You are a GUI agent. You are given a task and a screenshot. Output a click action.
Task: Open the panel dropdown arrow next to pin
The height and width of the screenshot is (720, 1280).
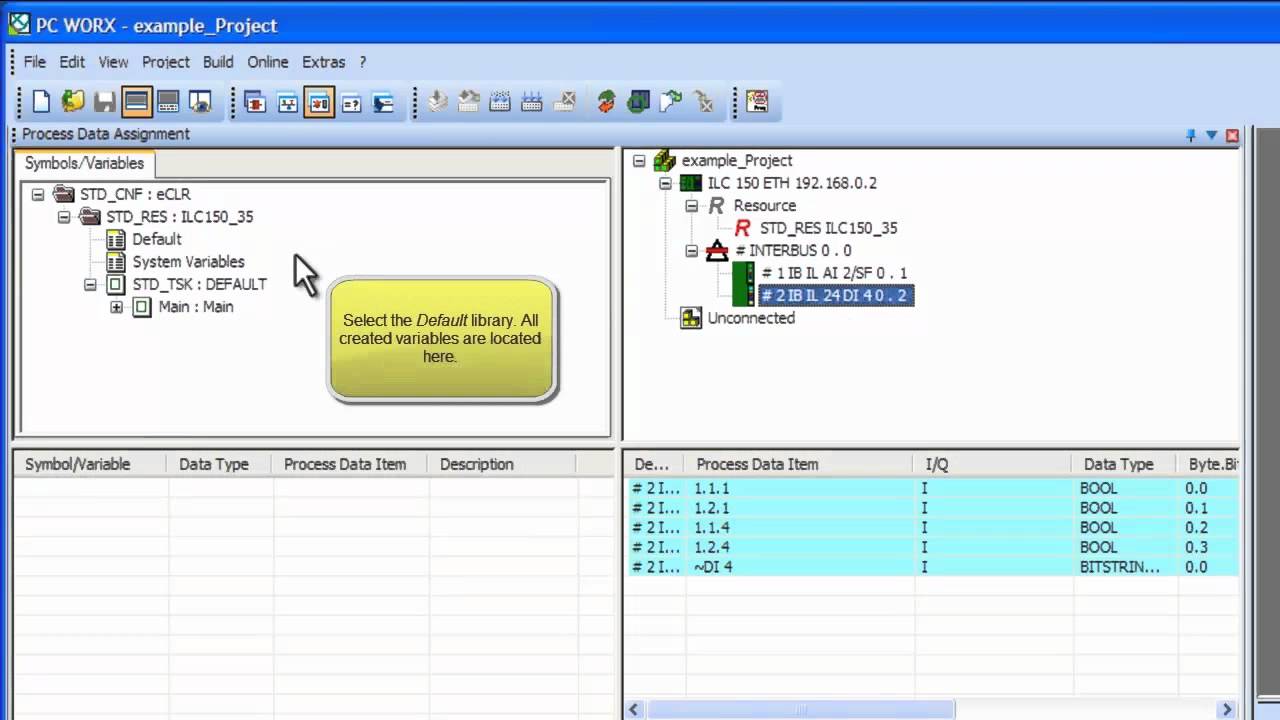[1211, 135]
